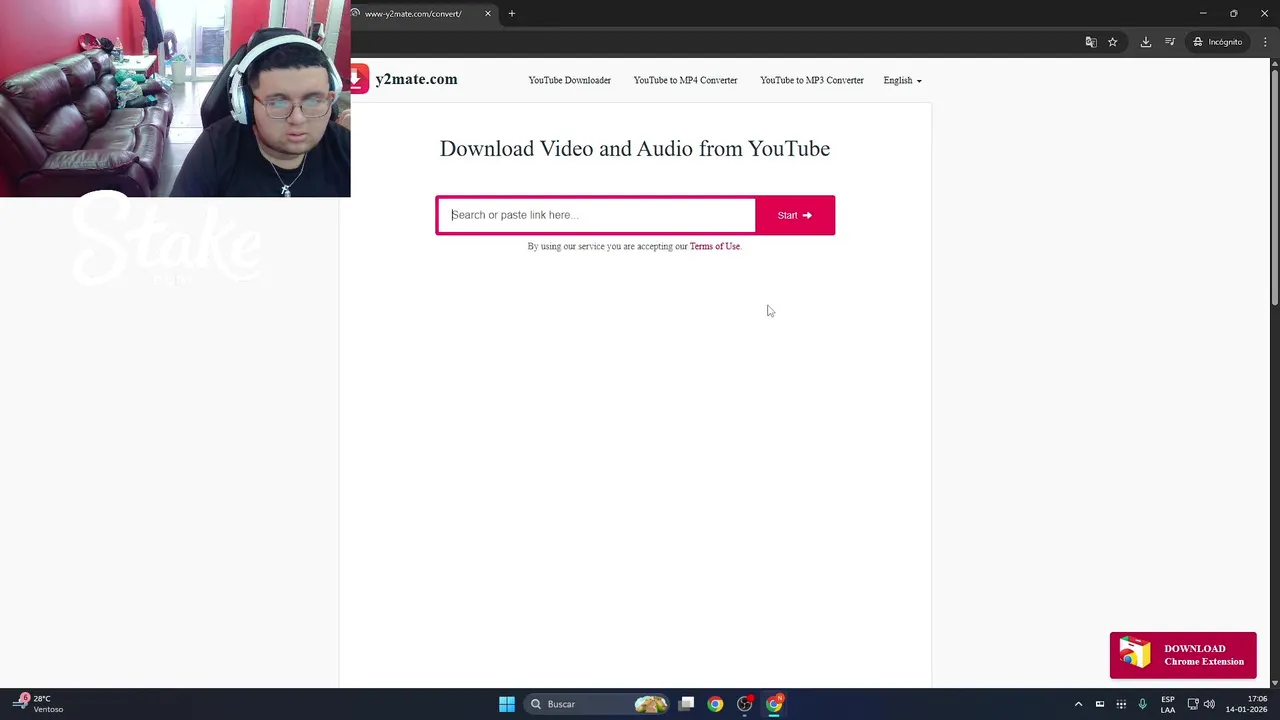
Task: Click the taskbar Buscar search box
Action: coord(597,704)
